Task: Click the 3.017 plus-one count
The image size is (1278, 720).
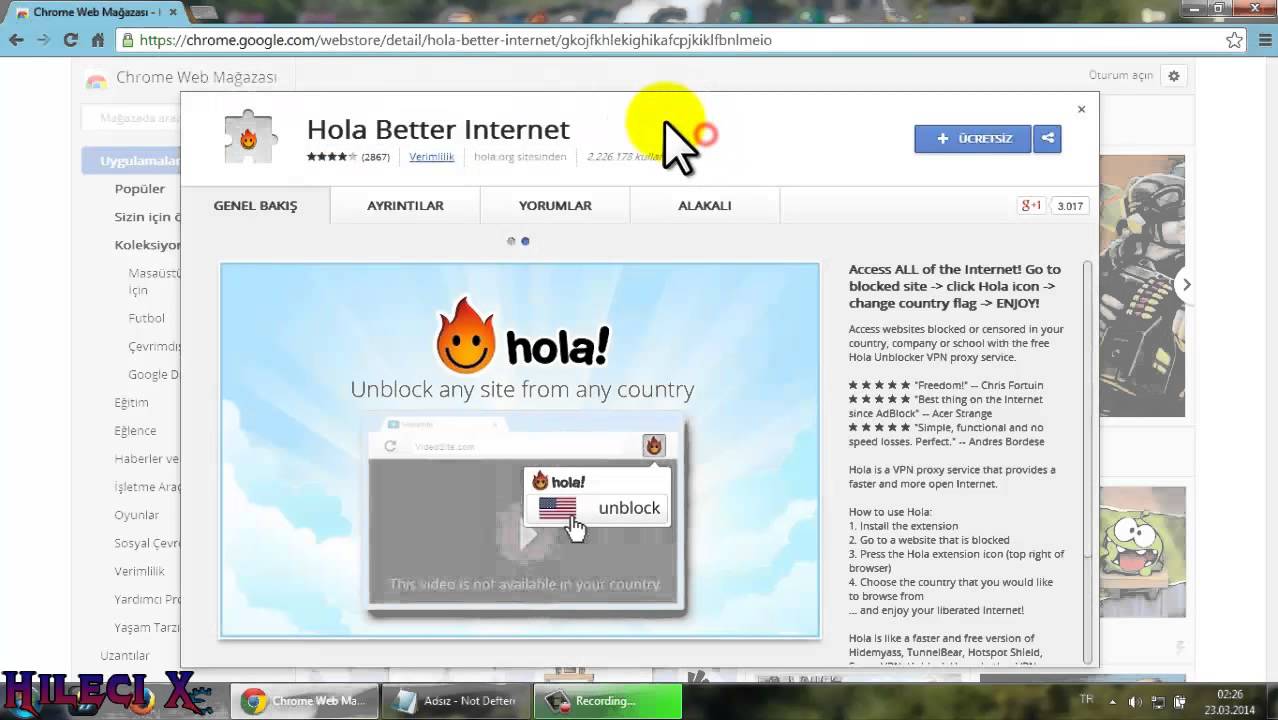Action: [1070, 206]
